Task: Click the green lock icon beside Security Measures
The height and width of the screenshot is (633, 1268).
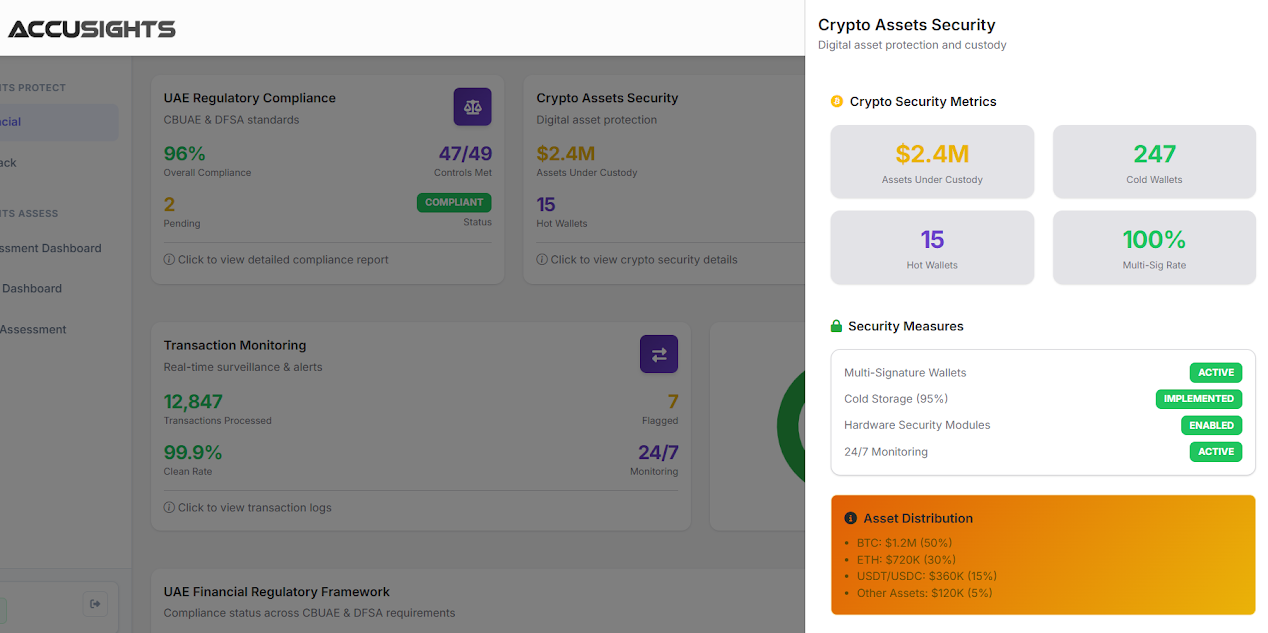Action: click(836, 326)
